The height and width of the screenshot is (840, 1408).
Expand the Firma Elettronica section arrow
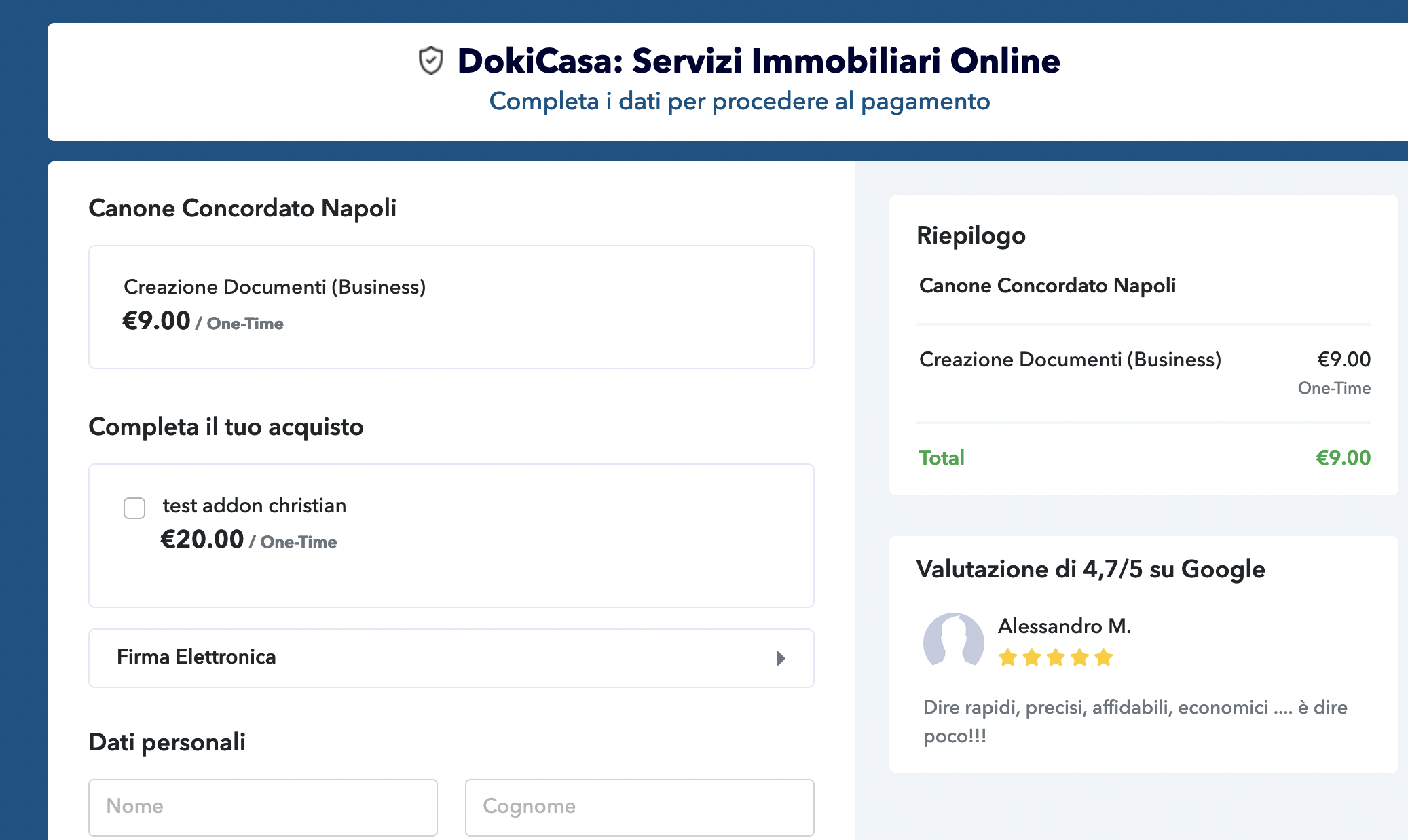[781, 658]
